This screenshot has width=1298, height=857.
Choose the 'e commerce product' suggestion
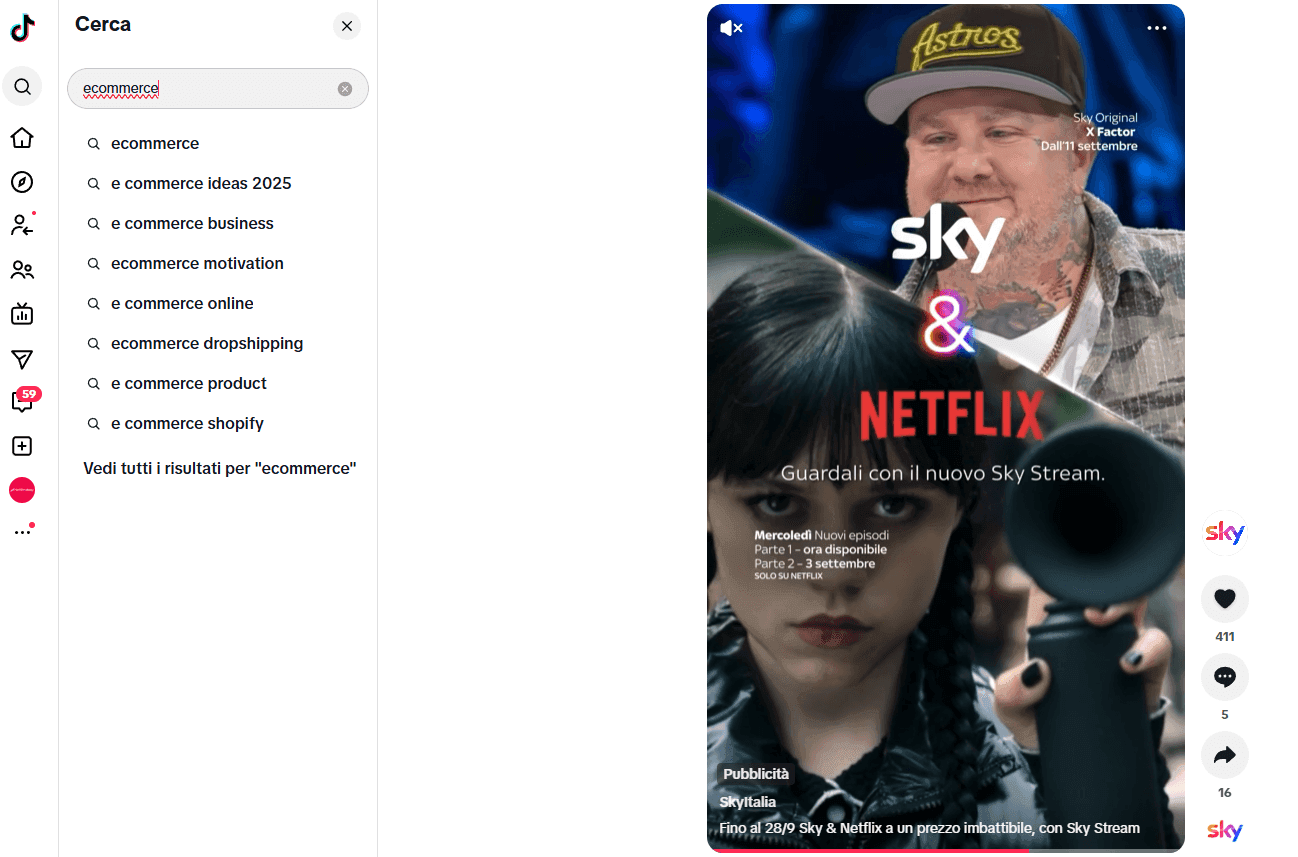point(218,384)
